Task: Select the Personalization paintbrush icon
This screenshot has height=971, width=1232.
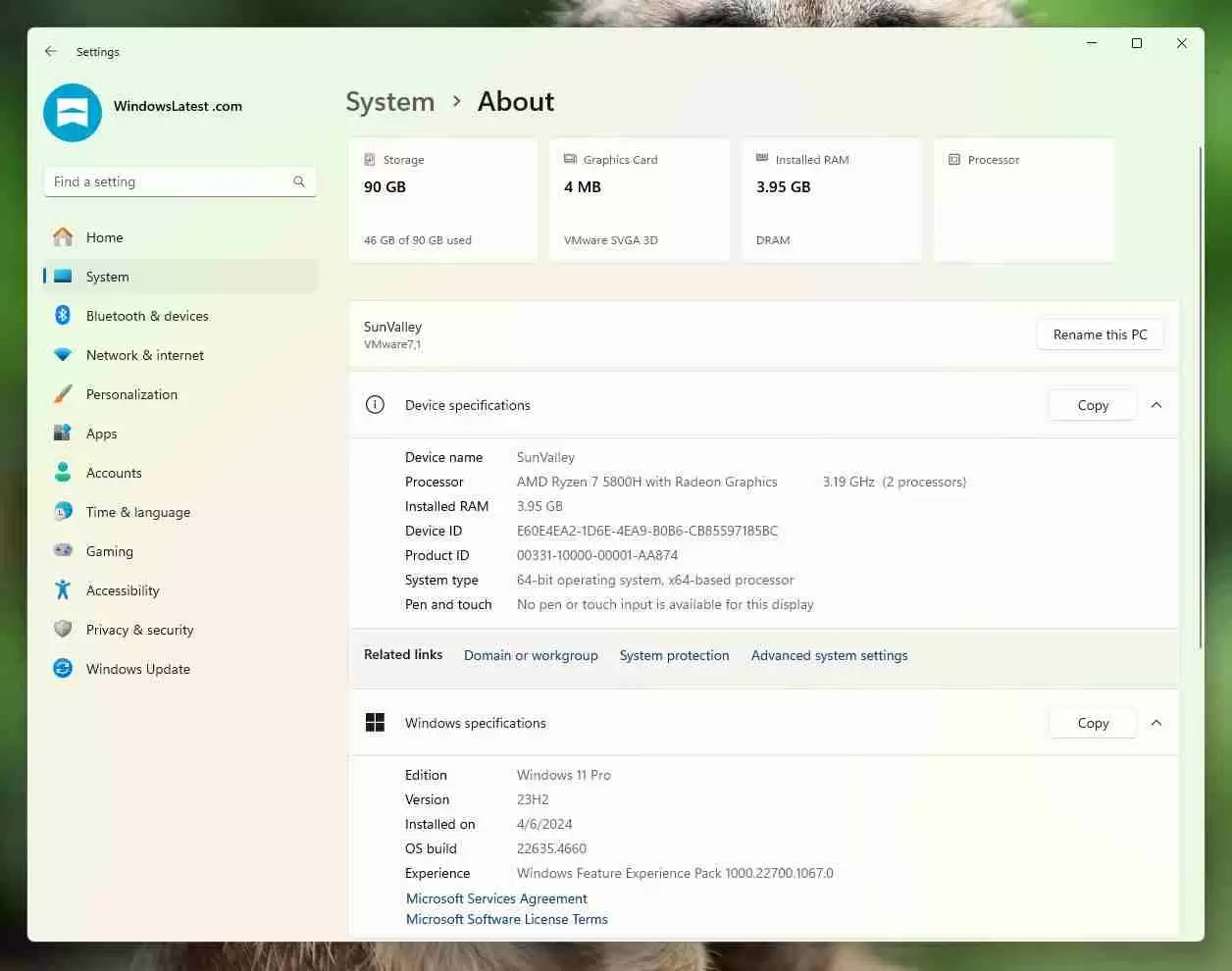Action: (x=63, y=394)
